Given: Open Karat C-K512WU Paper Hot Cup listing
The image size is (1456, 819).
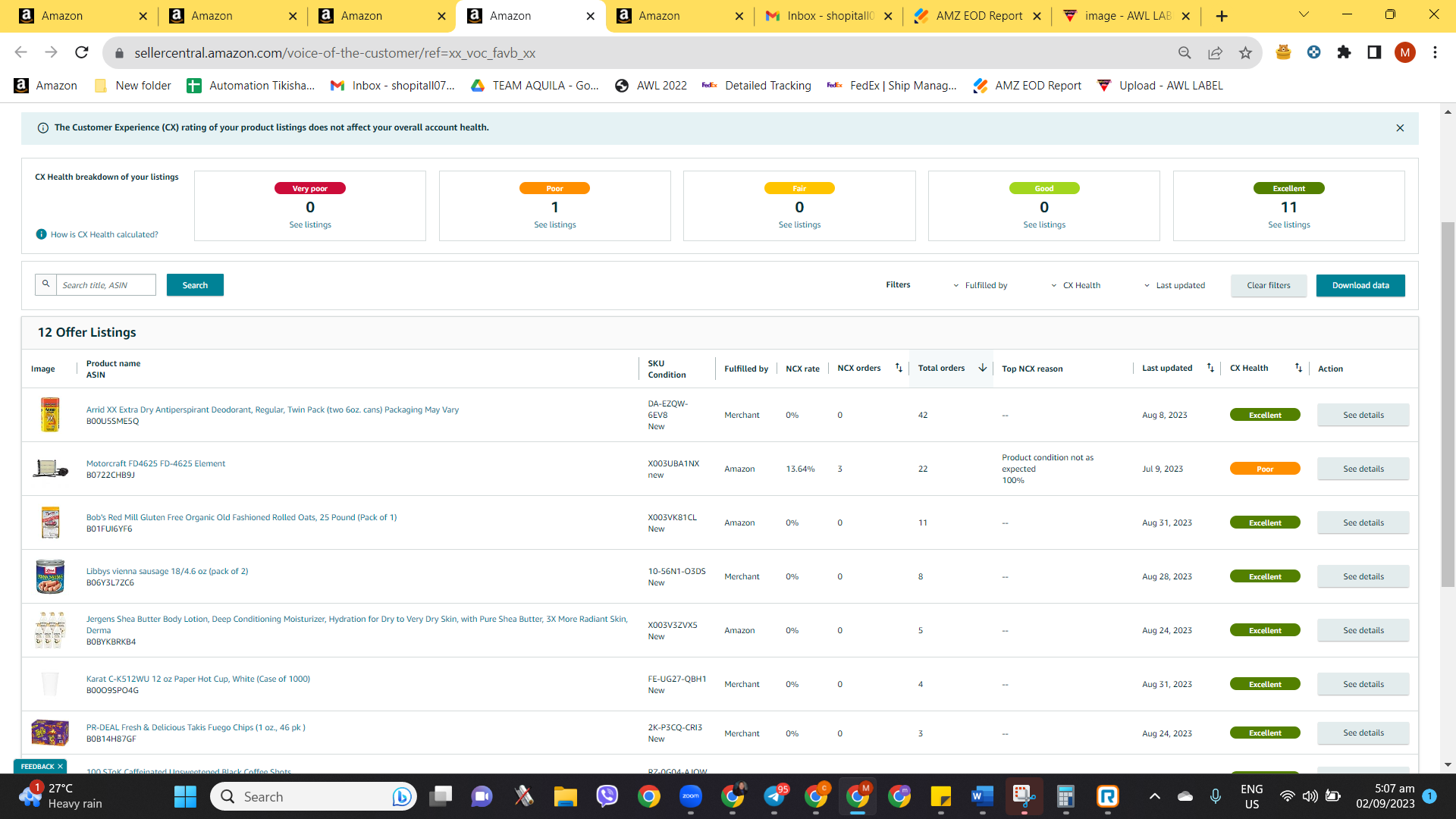Looking at the screenshot, I should point(198,679).
